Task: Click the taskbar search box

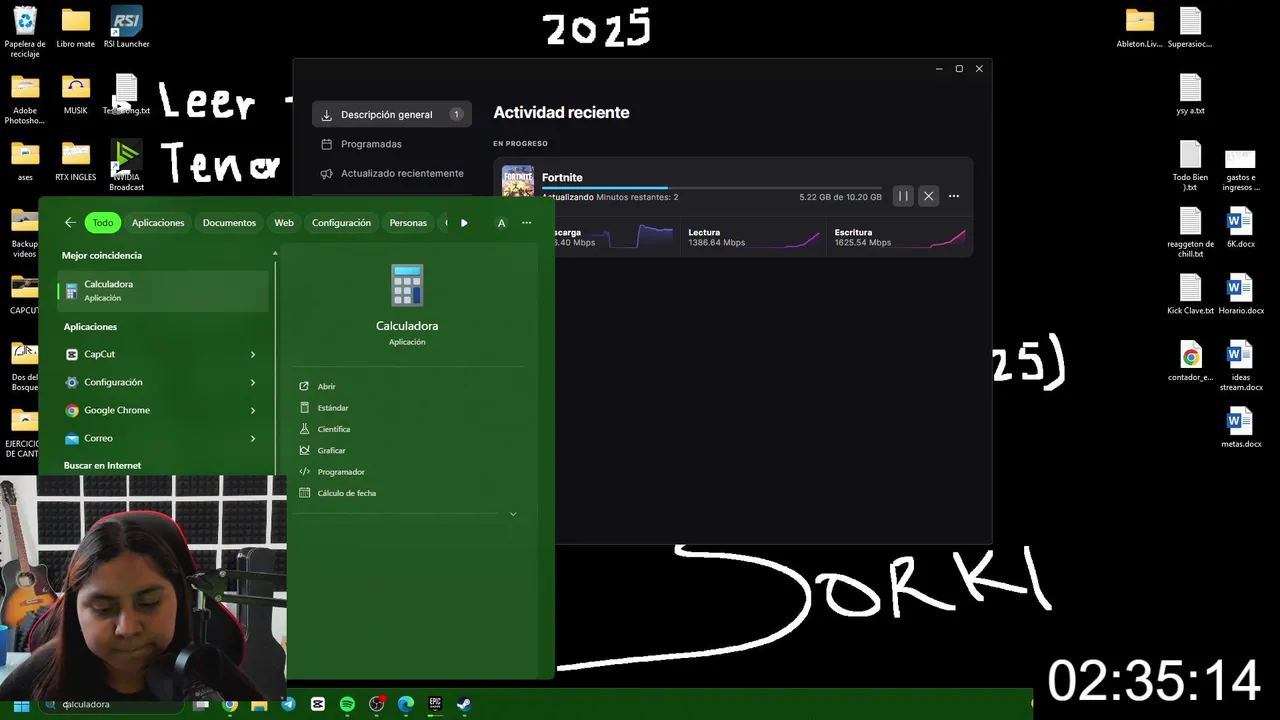Action: point(113,704)
